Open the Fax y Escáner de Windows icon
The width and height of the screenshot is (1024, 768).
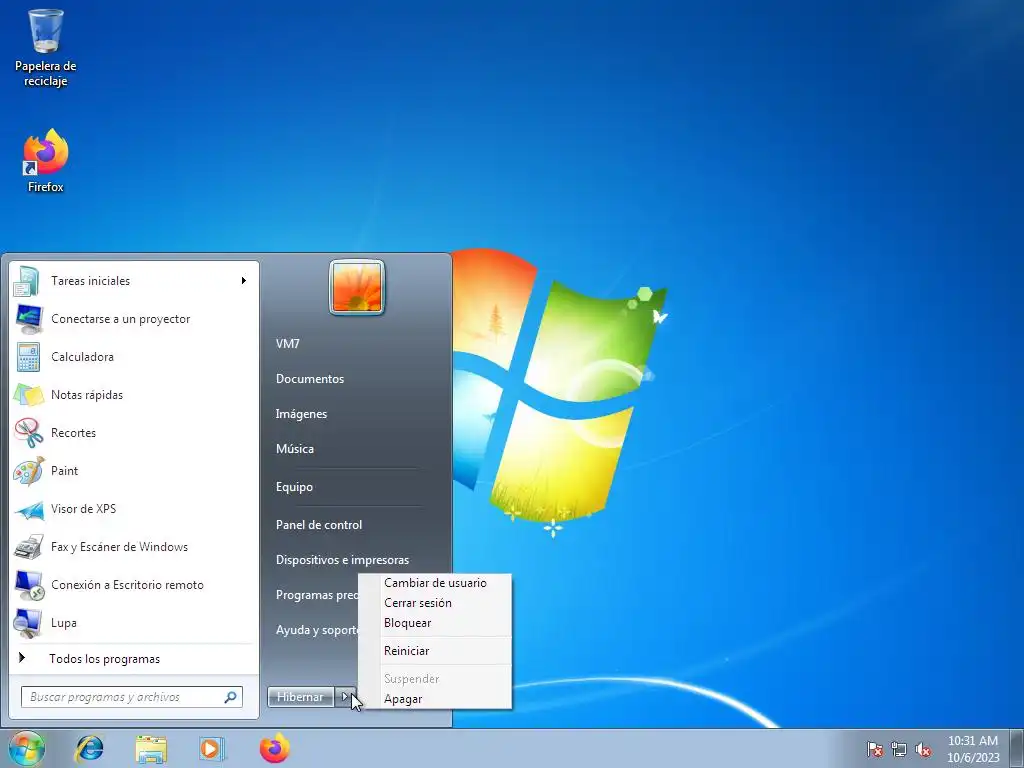28,547
